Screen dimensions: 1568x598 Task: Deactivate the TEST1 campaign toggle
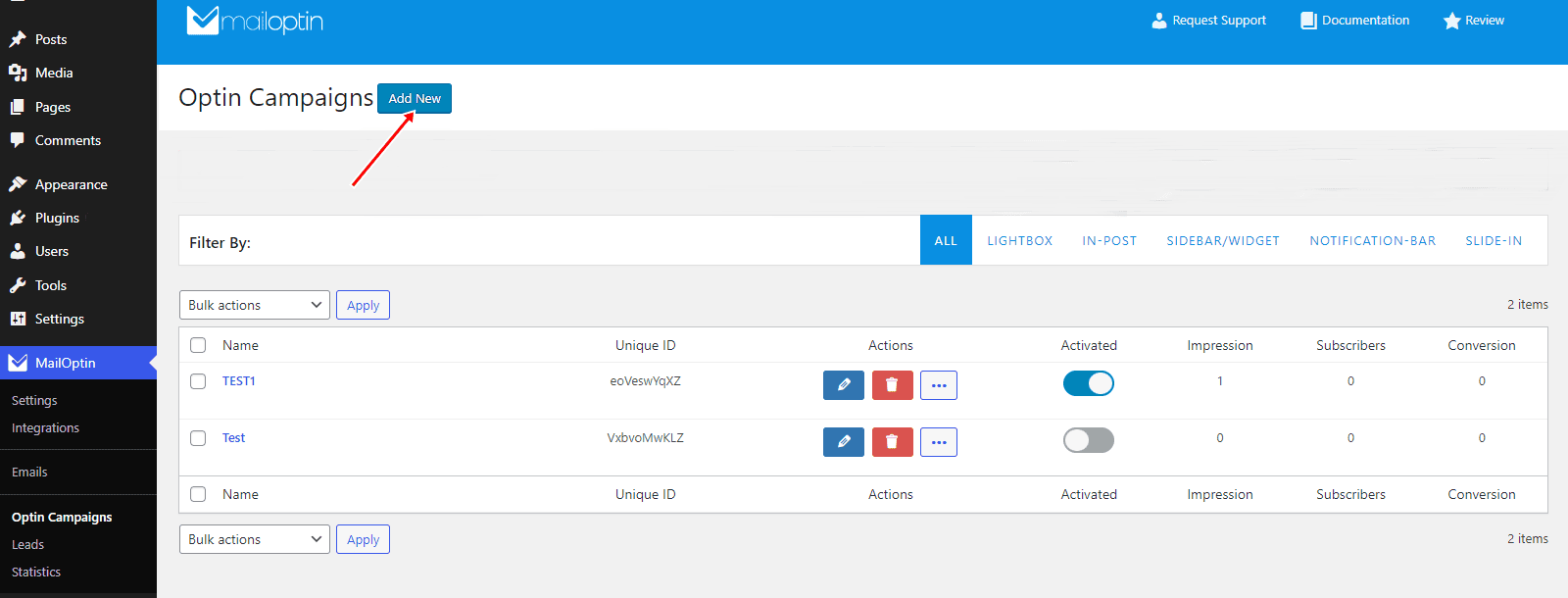(1088, 383)
